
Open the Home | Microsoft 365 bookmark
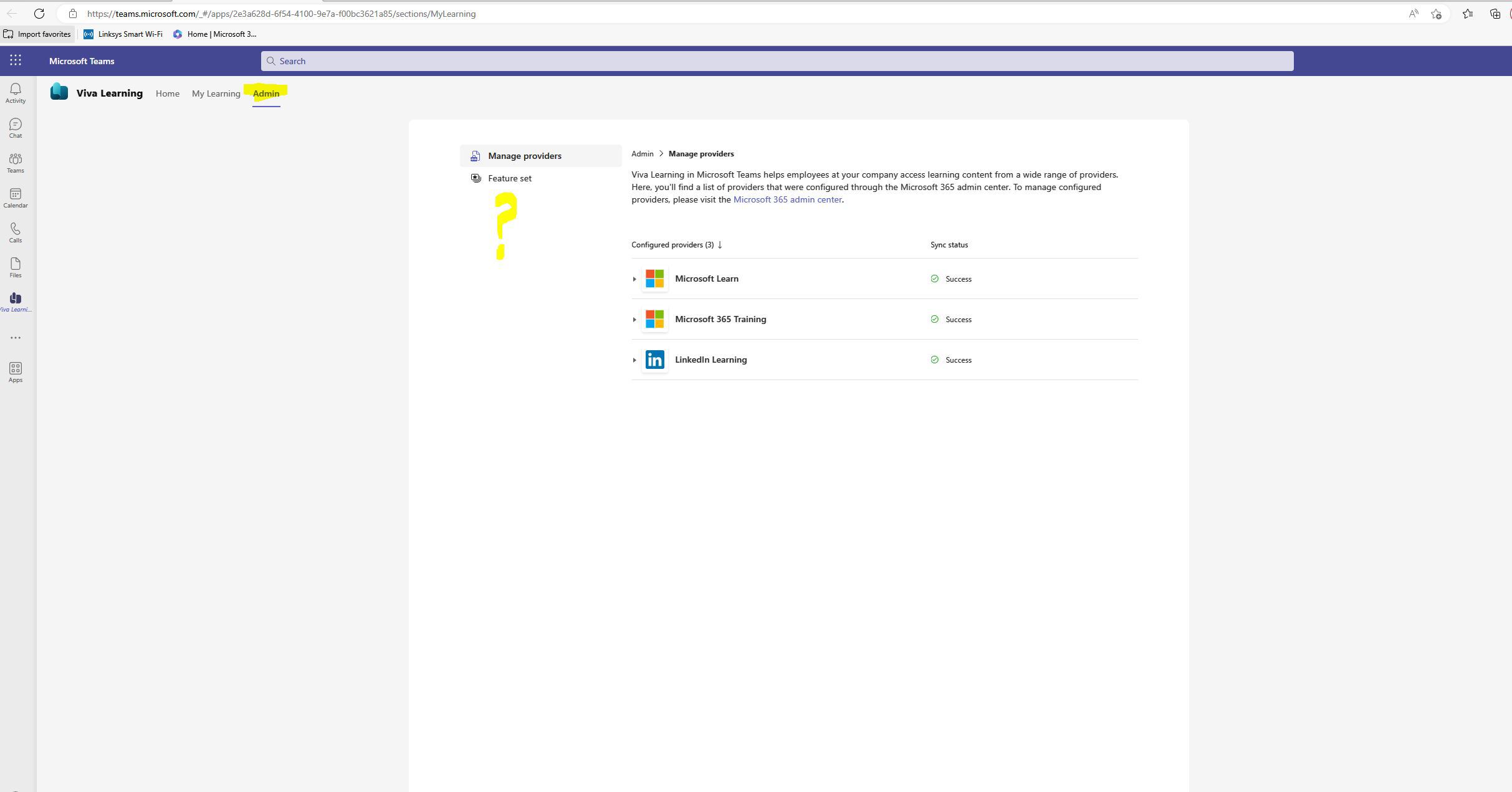point(215,34)
